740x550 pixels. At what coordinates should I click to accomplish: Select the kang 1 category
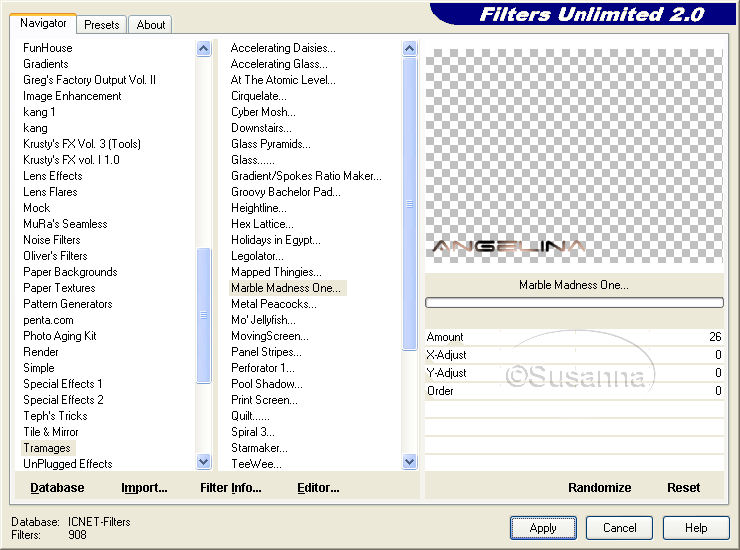click(x=39, y=112)
